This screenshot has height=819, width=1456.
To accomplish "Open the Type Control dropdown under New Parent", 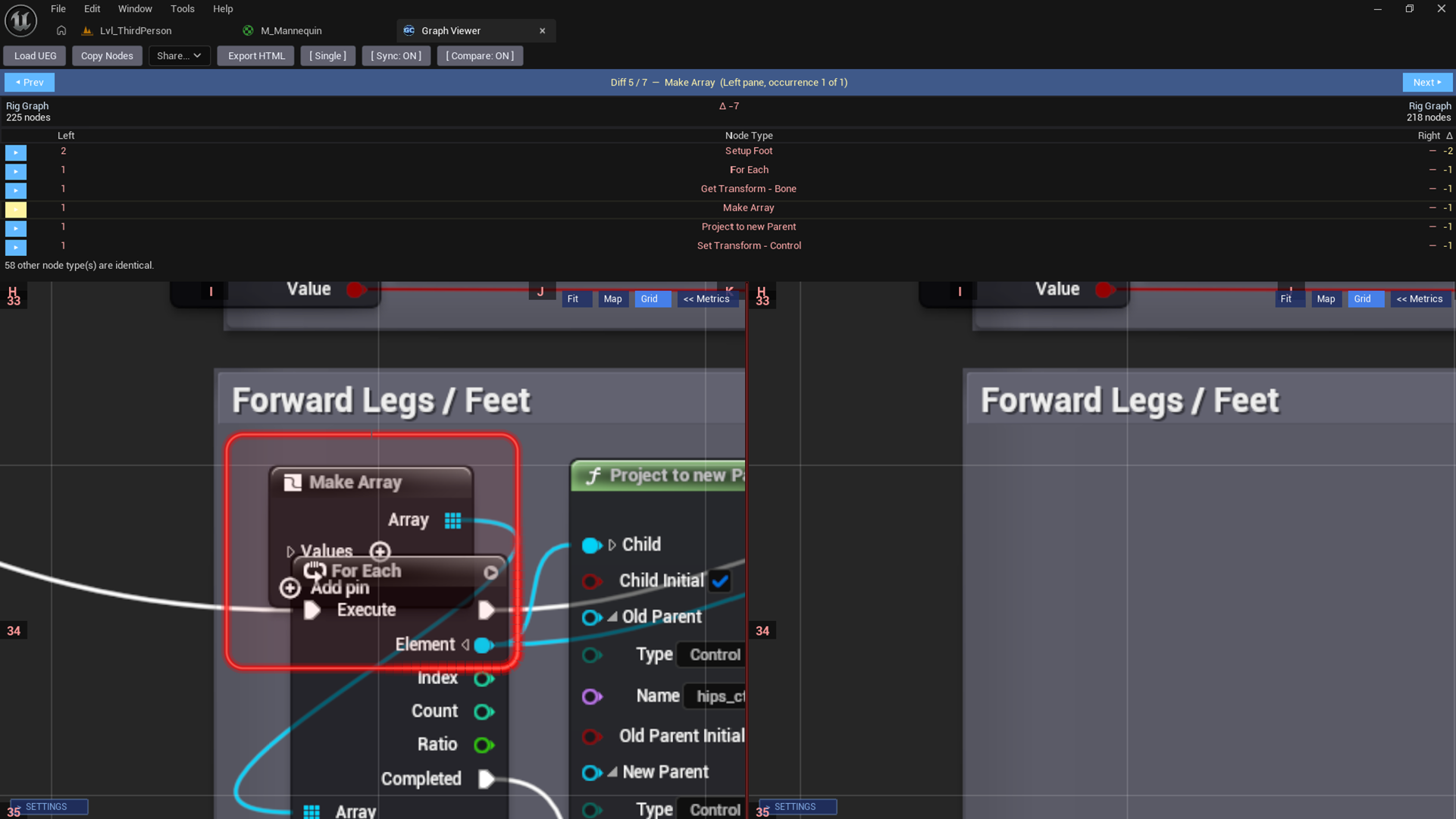I will 711,810.
